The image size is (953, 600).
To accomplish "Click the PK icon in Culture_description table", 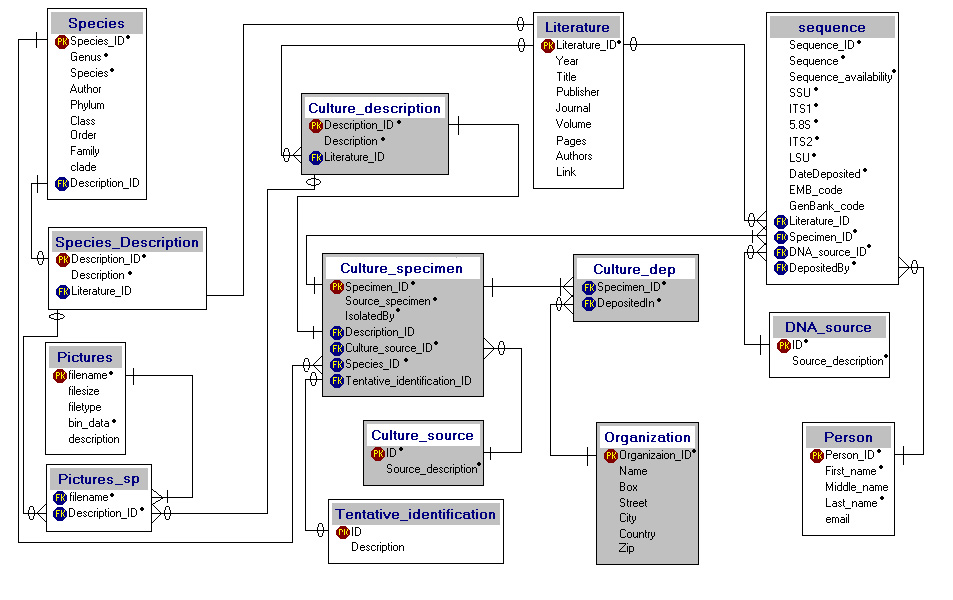I will [315, 126].
